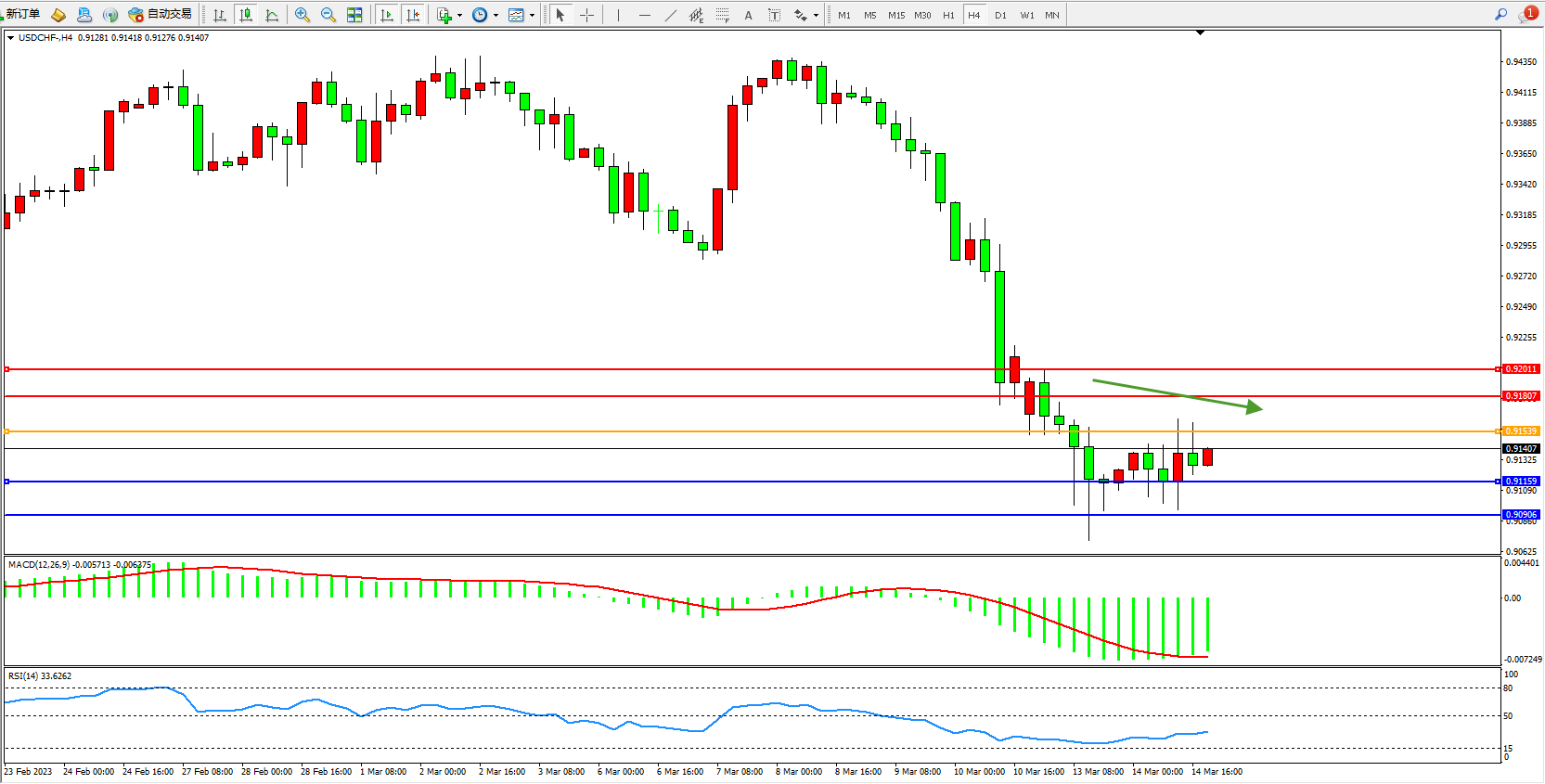The height and width of the screenshot is (784, 1545).
Task: Click the New Order (新订单) button
Action: (22, 15)
